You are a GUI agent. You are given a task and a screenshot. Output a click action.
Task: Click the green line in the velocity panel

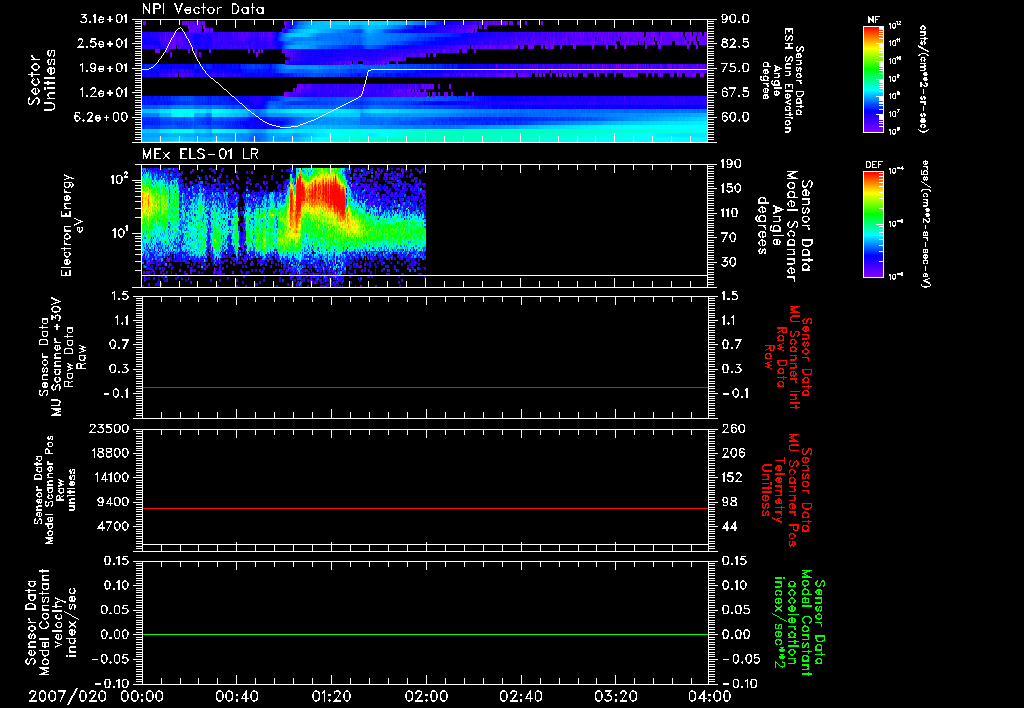click(425, 634)
